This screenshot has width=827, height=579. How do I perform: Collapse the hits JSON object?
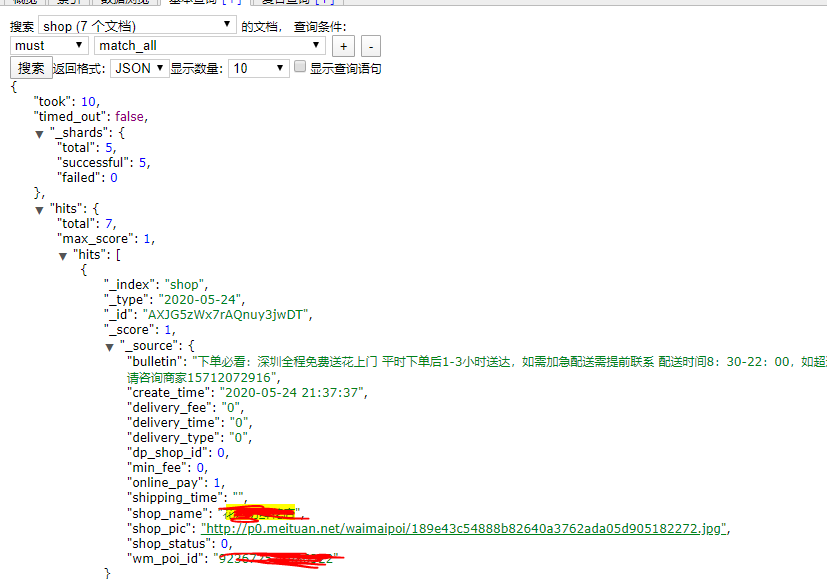[x=40, y=208]
